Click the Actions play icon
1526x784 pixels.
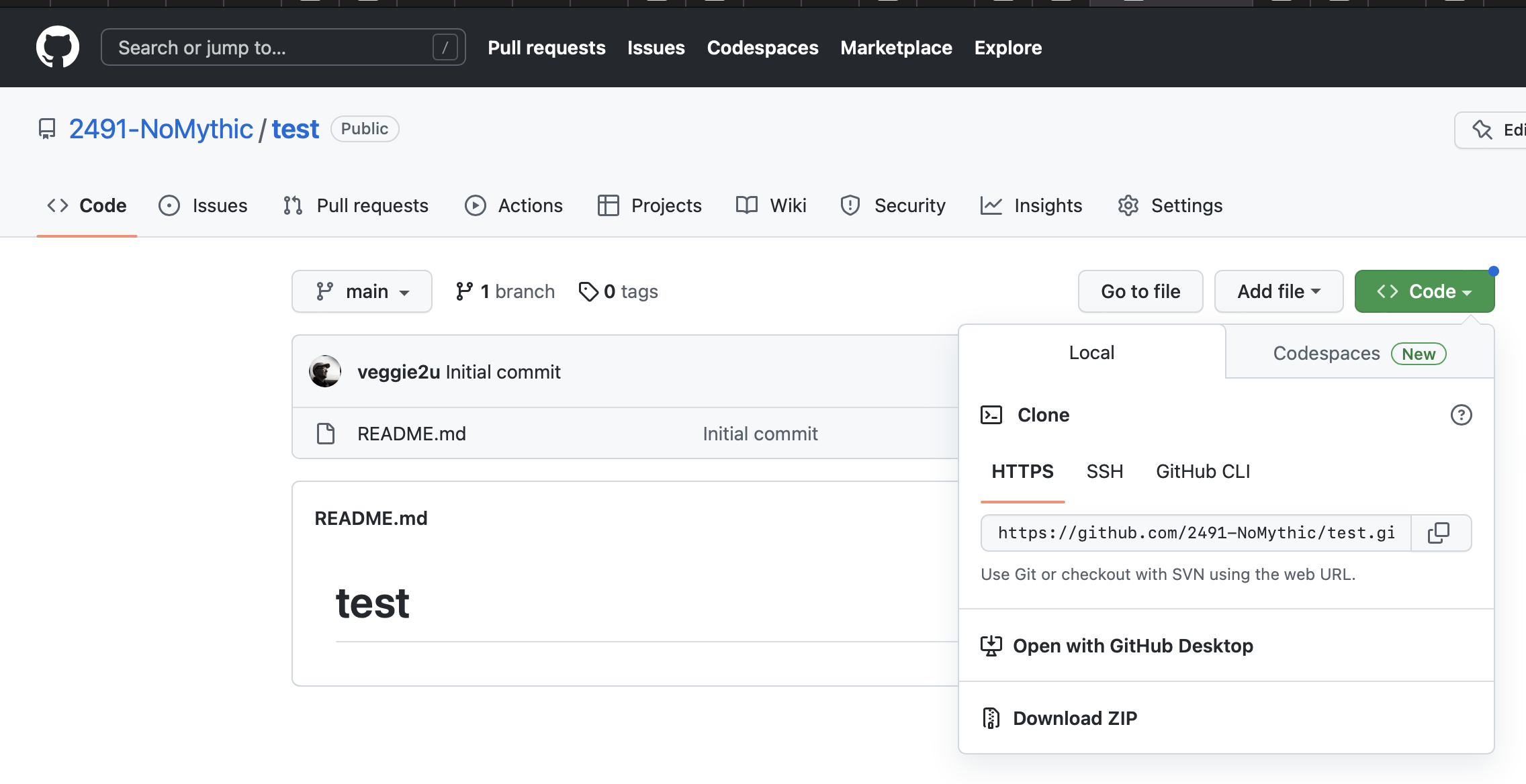[x=476, y=205]
